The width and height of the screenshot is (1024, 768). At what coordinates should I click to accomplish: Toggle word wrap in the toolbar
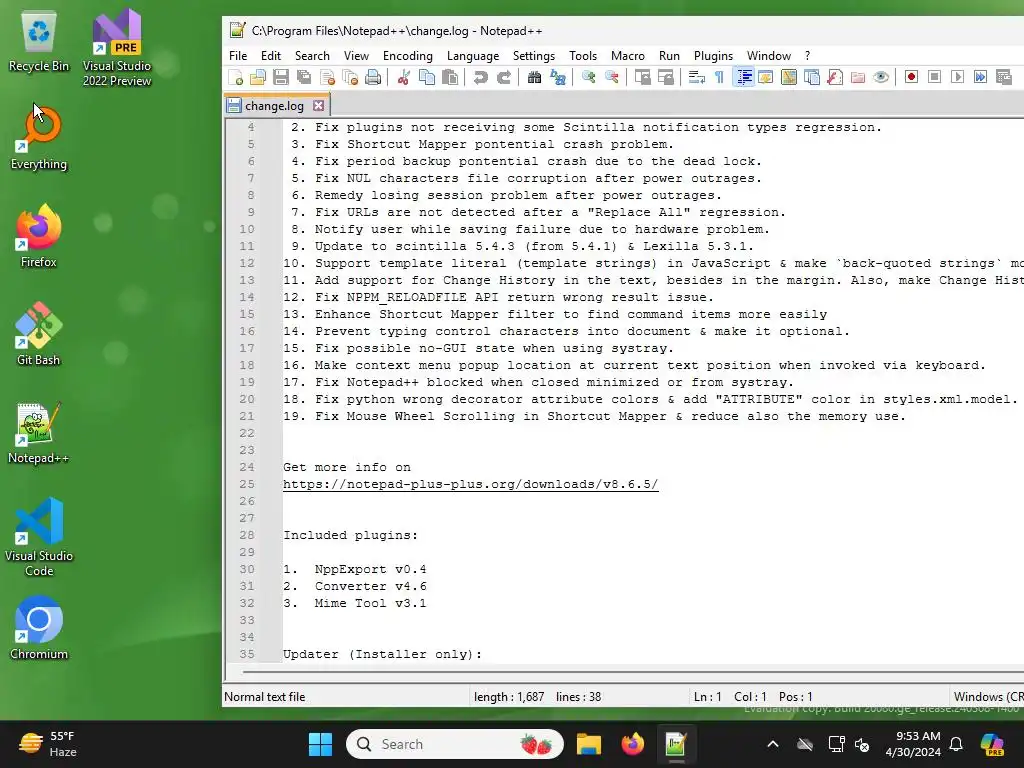pyautogui.click(x=696, y=78)
